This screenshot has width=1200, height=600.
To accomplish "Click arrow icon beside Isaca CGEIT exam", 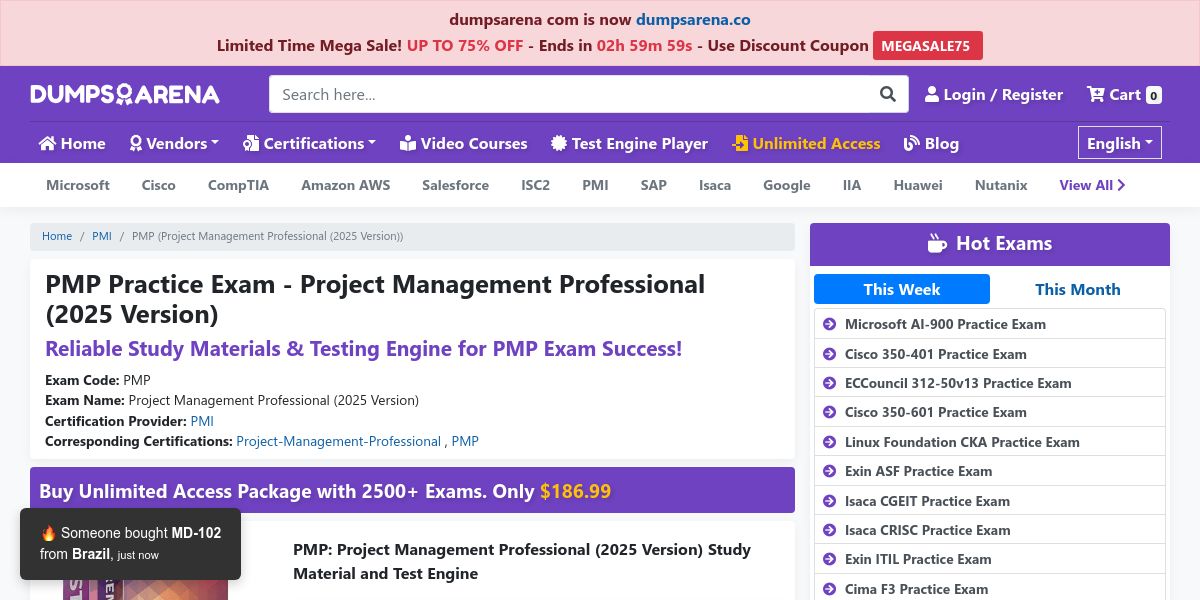I will 829,501.
